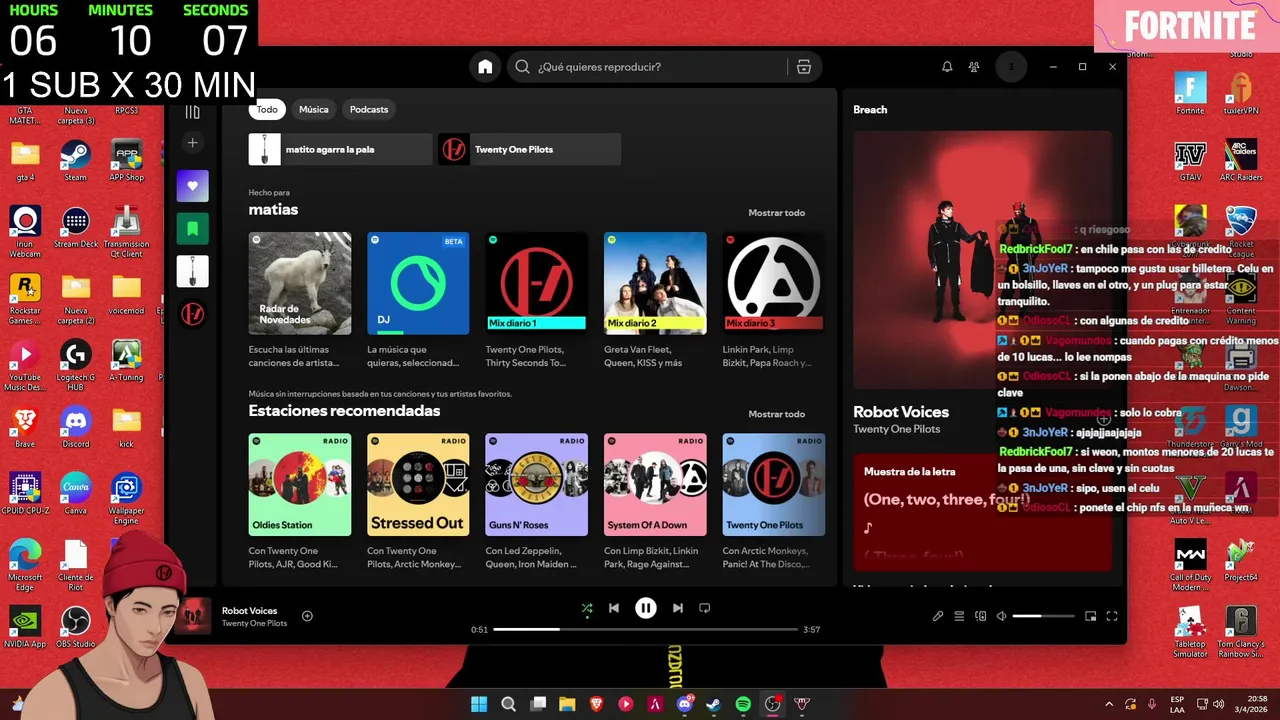Select the Música filter chip
Screen dimensions: 1280x720
[x=314, y=109]
